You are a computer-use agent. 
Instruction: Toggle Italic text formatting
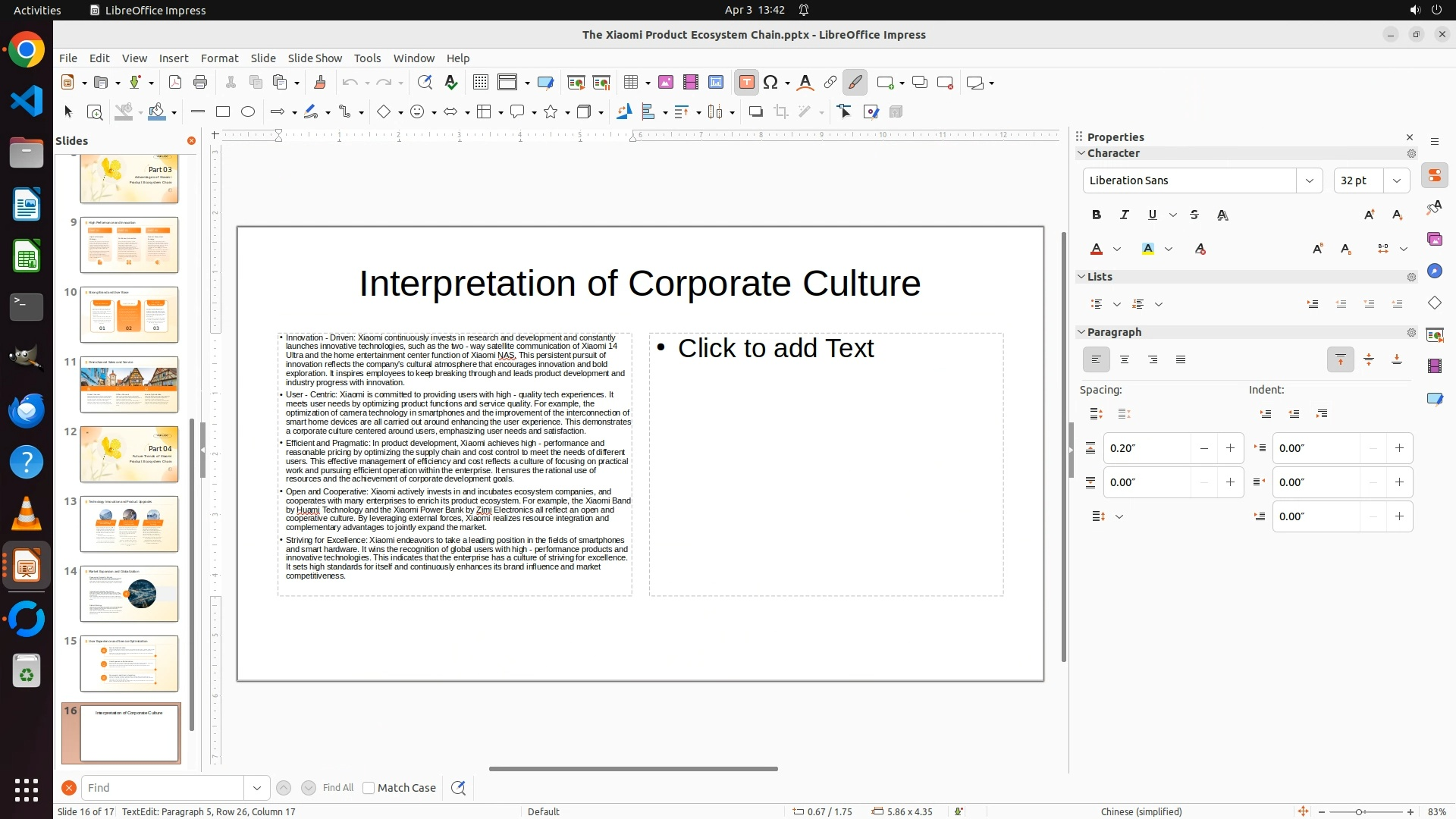1124,215
